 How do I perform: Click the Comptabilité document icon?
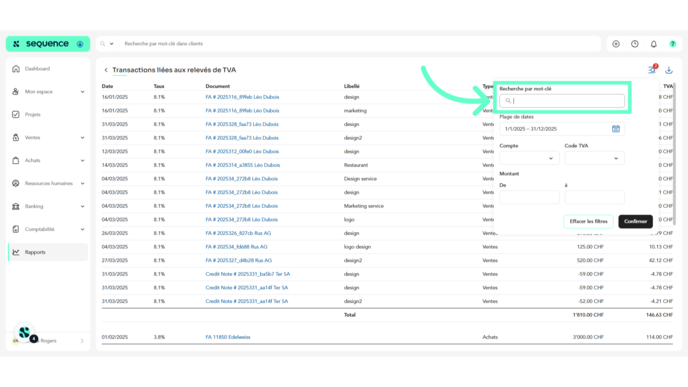pyautogui.click(x=16, y=229)
